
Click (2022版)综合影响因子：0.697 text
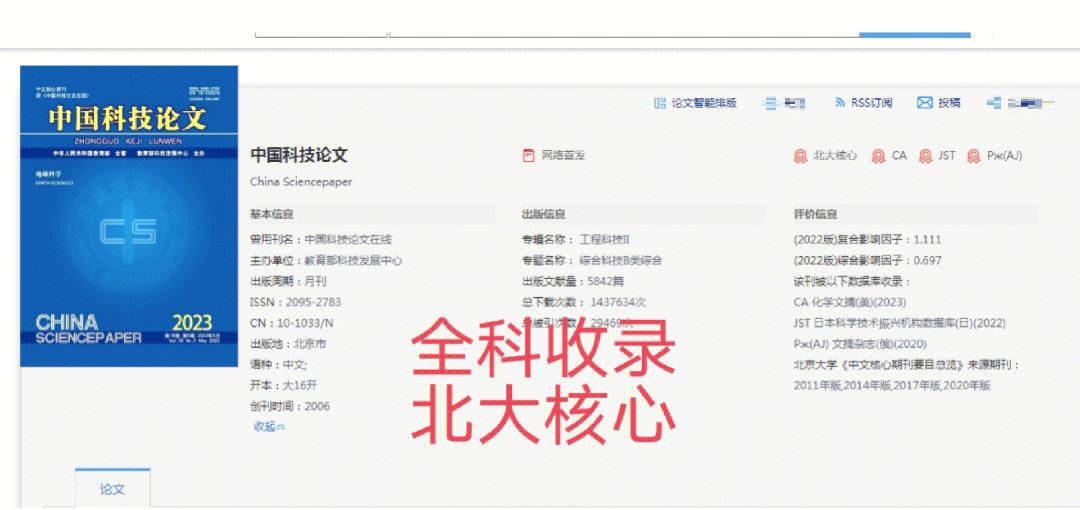(867, 261)
